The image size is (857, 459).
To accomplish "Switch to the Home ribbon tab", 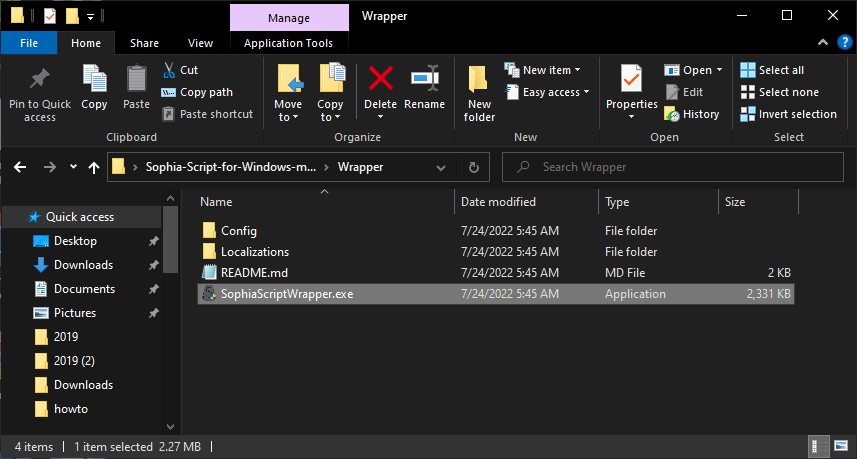I will click(x=86, y=43).
